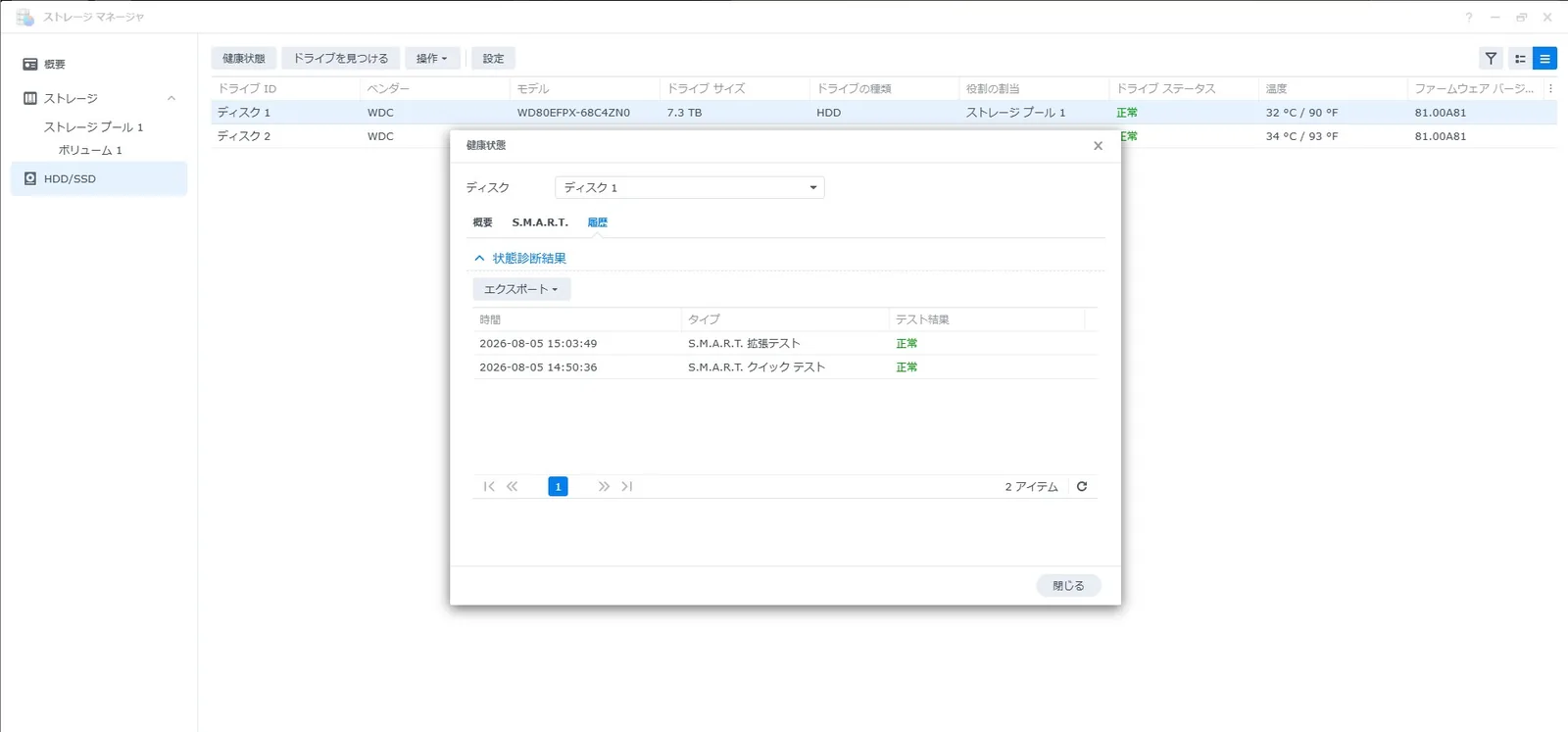Viewport: 1568px width, 732px height.
Task: Click the 7.3 TB size cell
Action: click(x=684, y=113)
